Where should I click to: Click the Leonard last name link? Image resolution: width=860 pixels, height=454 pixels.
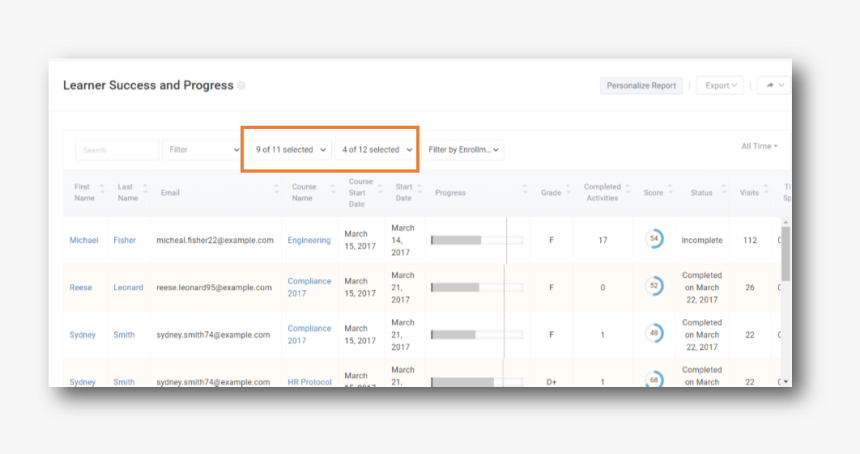tap(128, 288)
